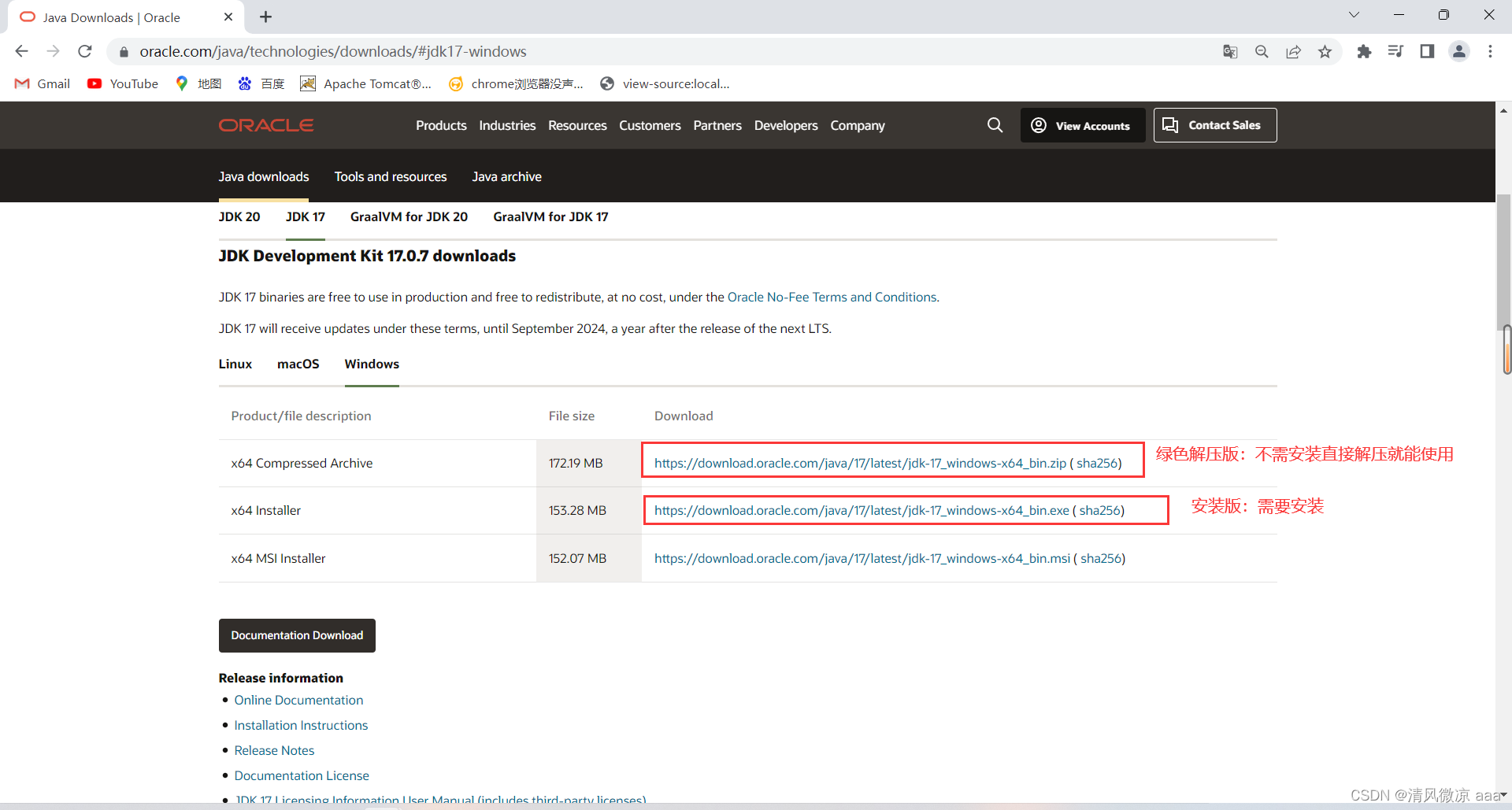This screenshot has height=810, width=1512.
Task: Open a new browser tab with plus
Action: click(x=266, y=17)
